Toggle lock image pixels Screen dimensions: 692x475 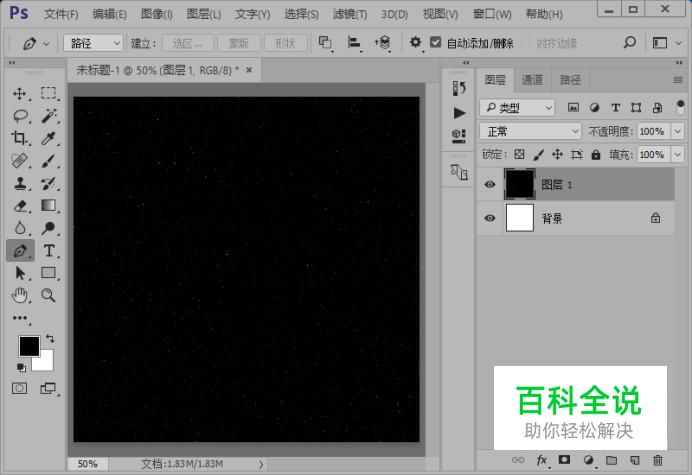coord(538,155)
